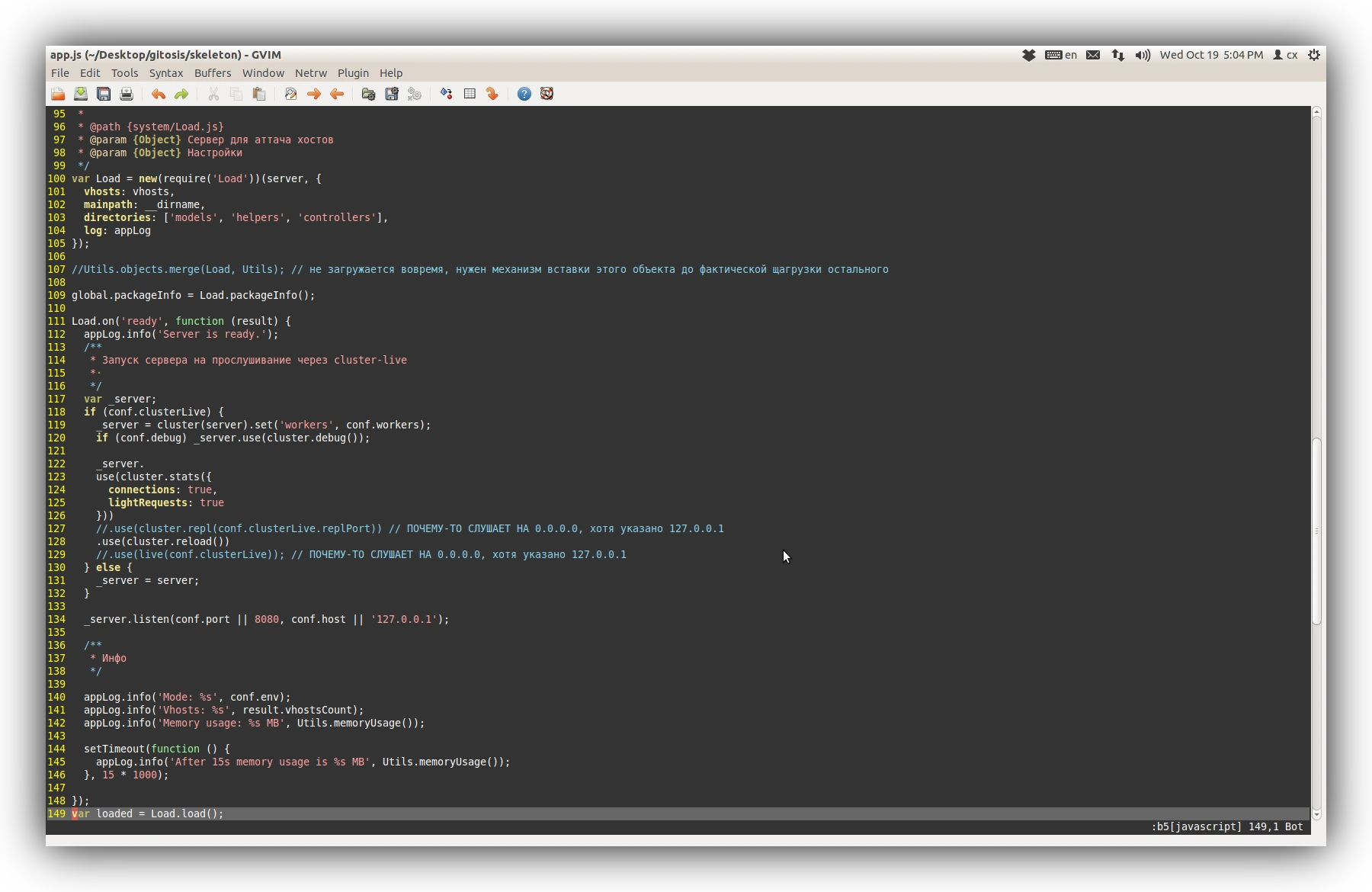Click '.use(cluster.reload())' on line 128
The image size is (1372, 892).
pos(163,541)
